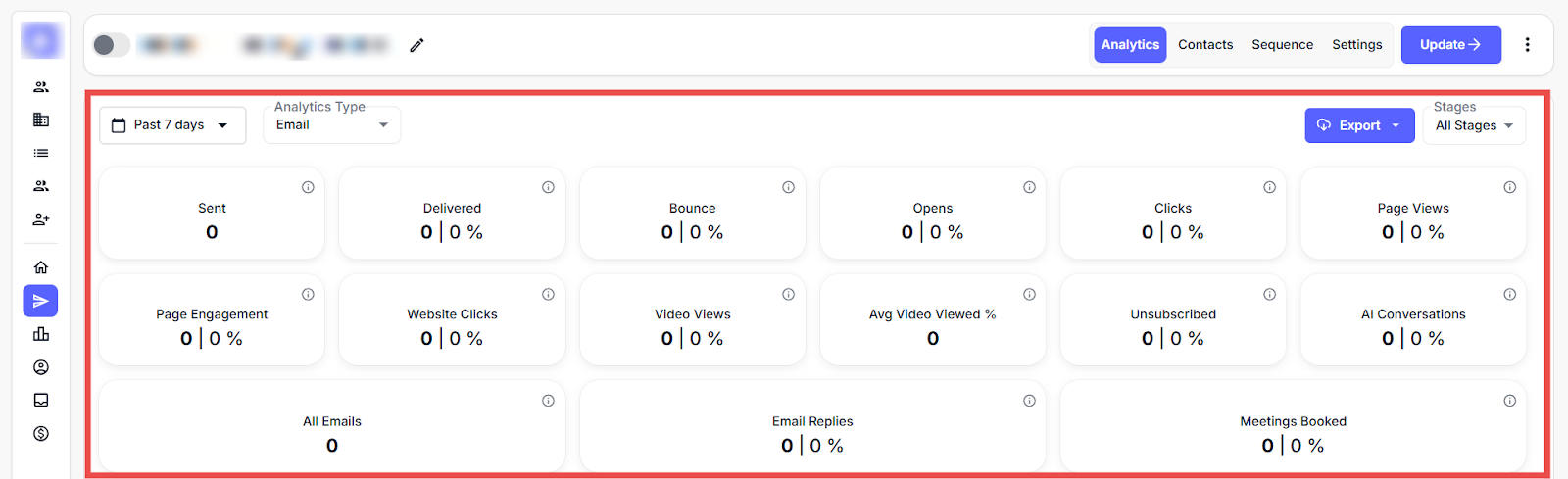Image resolution: width=1568 pixels, height=479 pixels.
Task: Click the add-person sidebar icon
Action: coord(41,219)
